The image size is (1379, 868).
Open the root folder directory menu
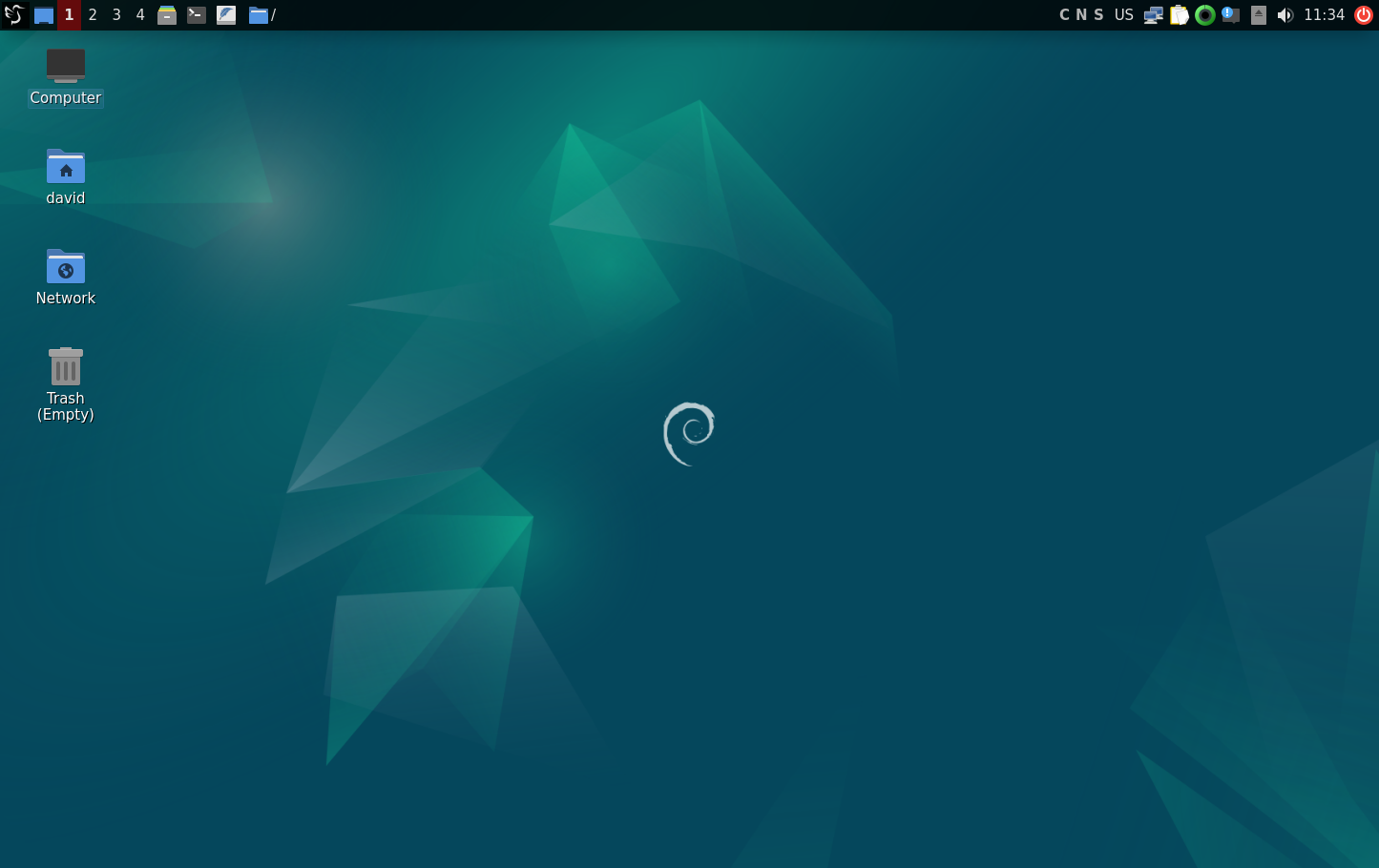coord(262,15)
